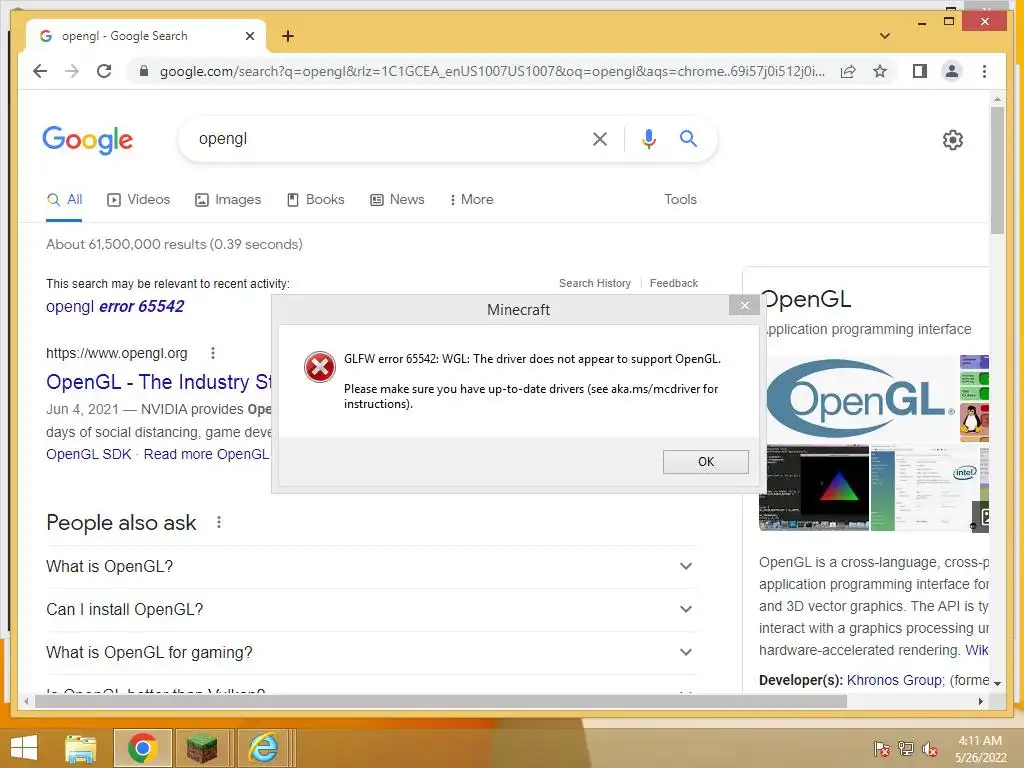Open the Windows Start button
1024x768 pixels.
click(x=24, y=748)
